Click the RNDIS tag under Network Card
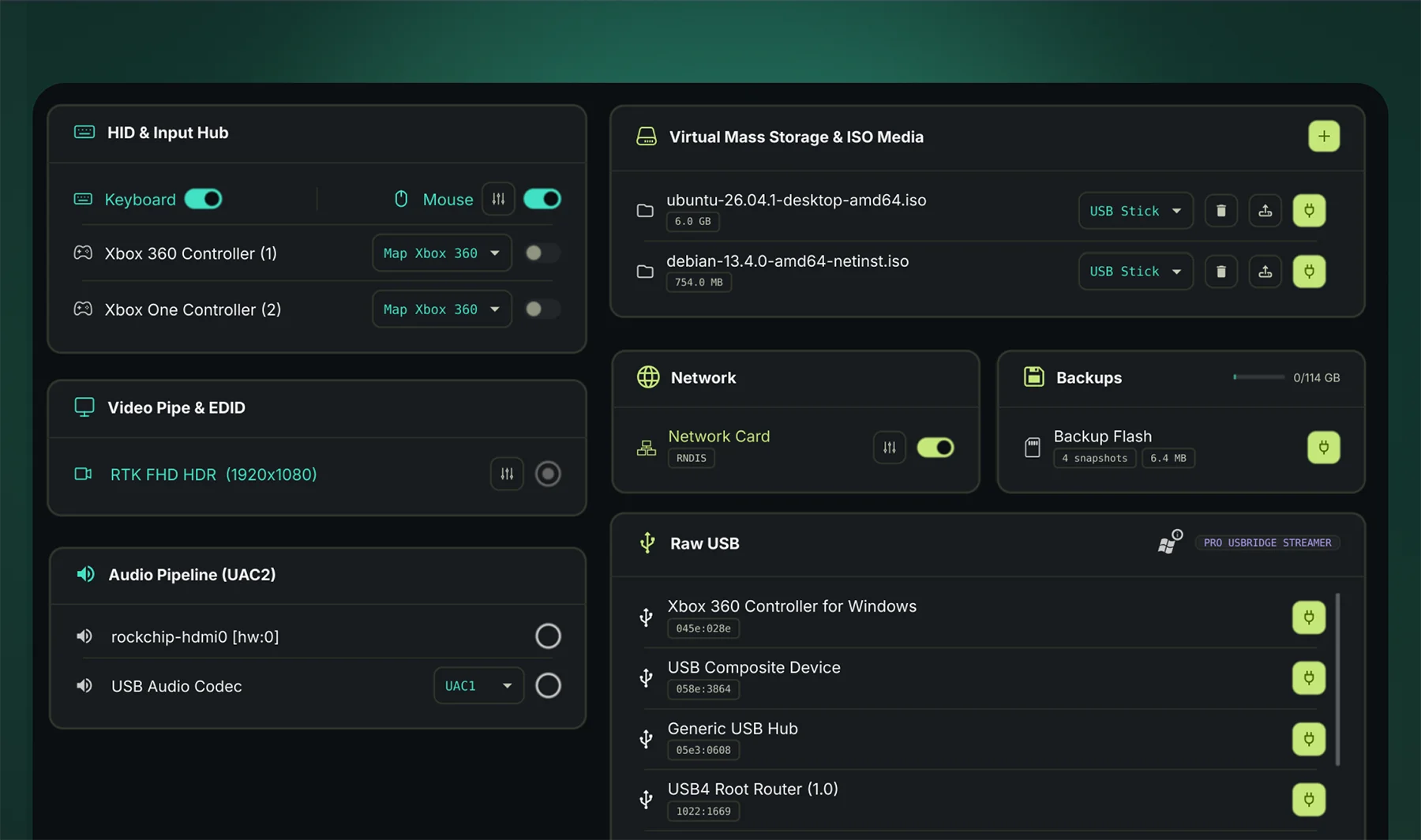Image resolution: width=1421 pixels, height=840 pixels. point(692,458)
